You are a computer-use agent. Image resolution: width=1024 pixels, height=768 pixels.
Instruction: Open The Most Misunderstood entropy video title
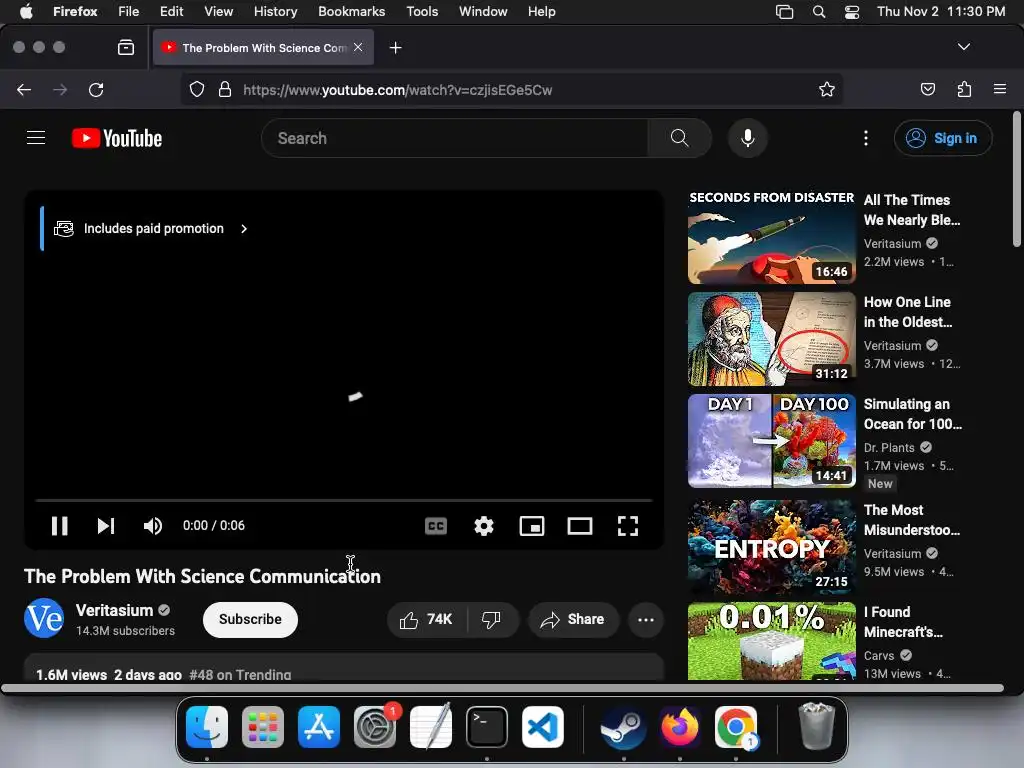912,520
